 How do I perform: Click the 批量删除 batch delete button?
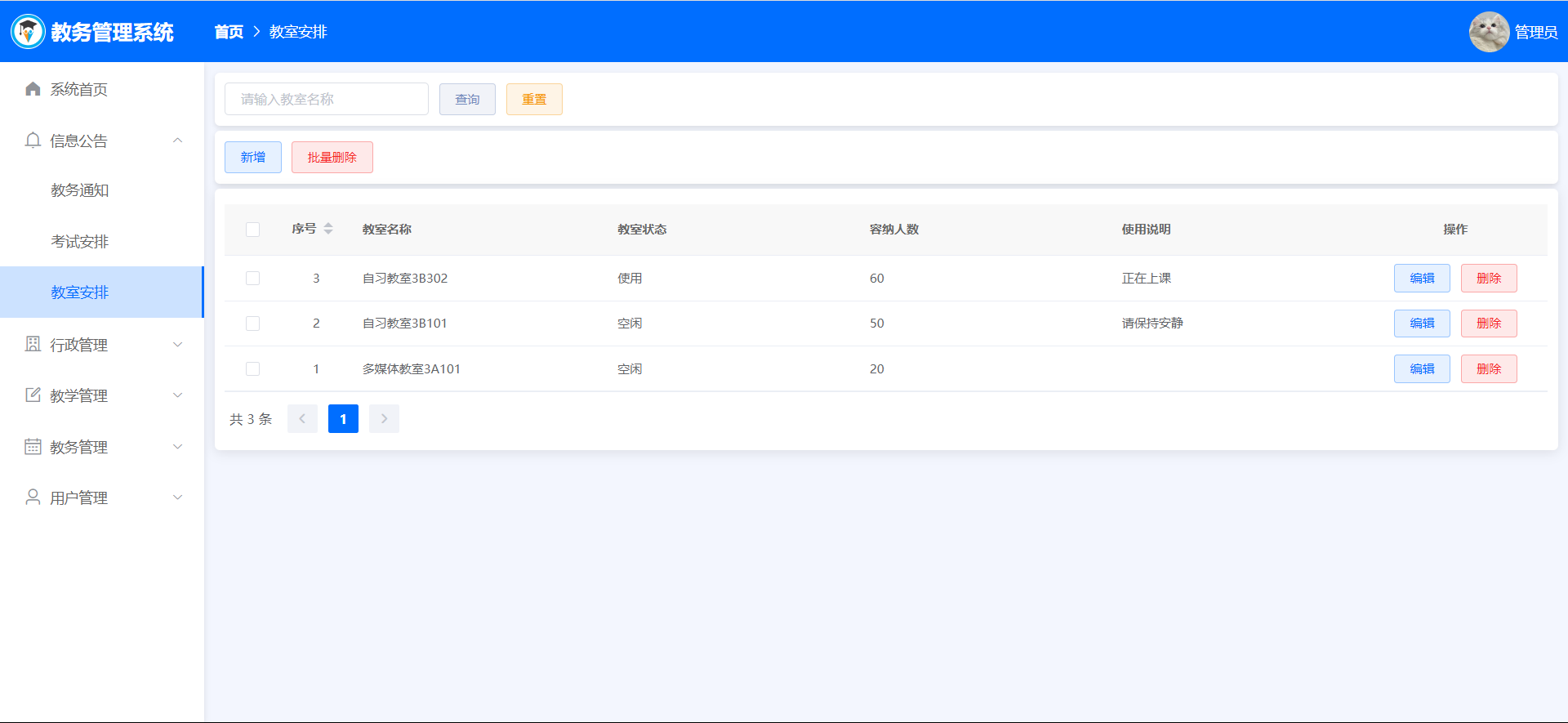click(x=332, y=158)
